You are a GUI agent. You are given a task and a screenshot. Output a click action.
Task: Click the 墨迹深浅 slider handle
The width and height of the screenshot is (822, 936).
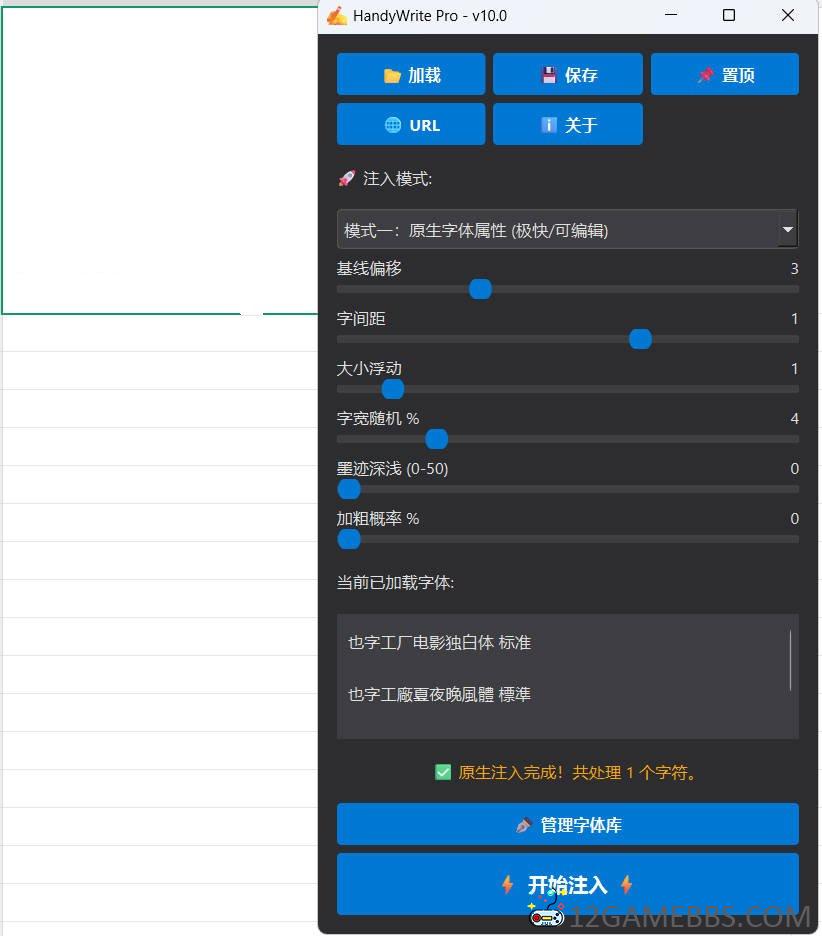[x=349, y=489]
